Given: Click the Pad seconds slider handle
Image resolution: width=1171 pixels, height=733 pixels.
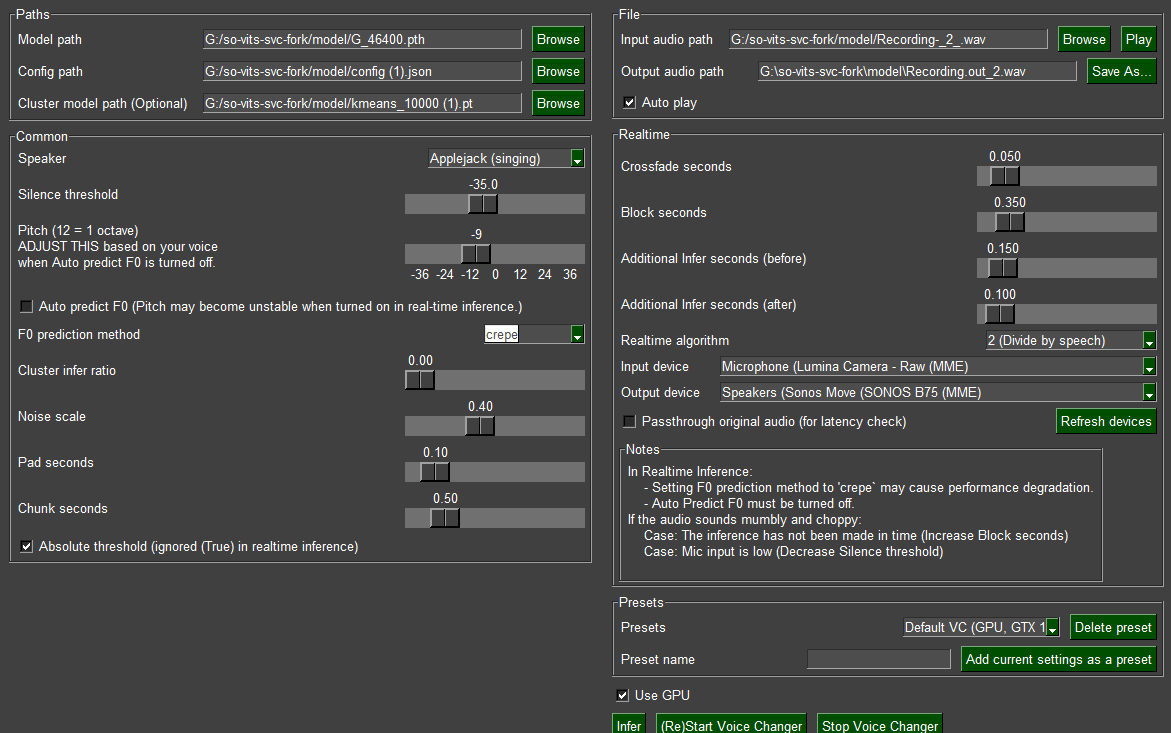Looking at the screenshot, I should [435, 472].
